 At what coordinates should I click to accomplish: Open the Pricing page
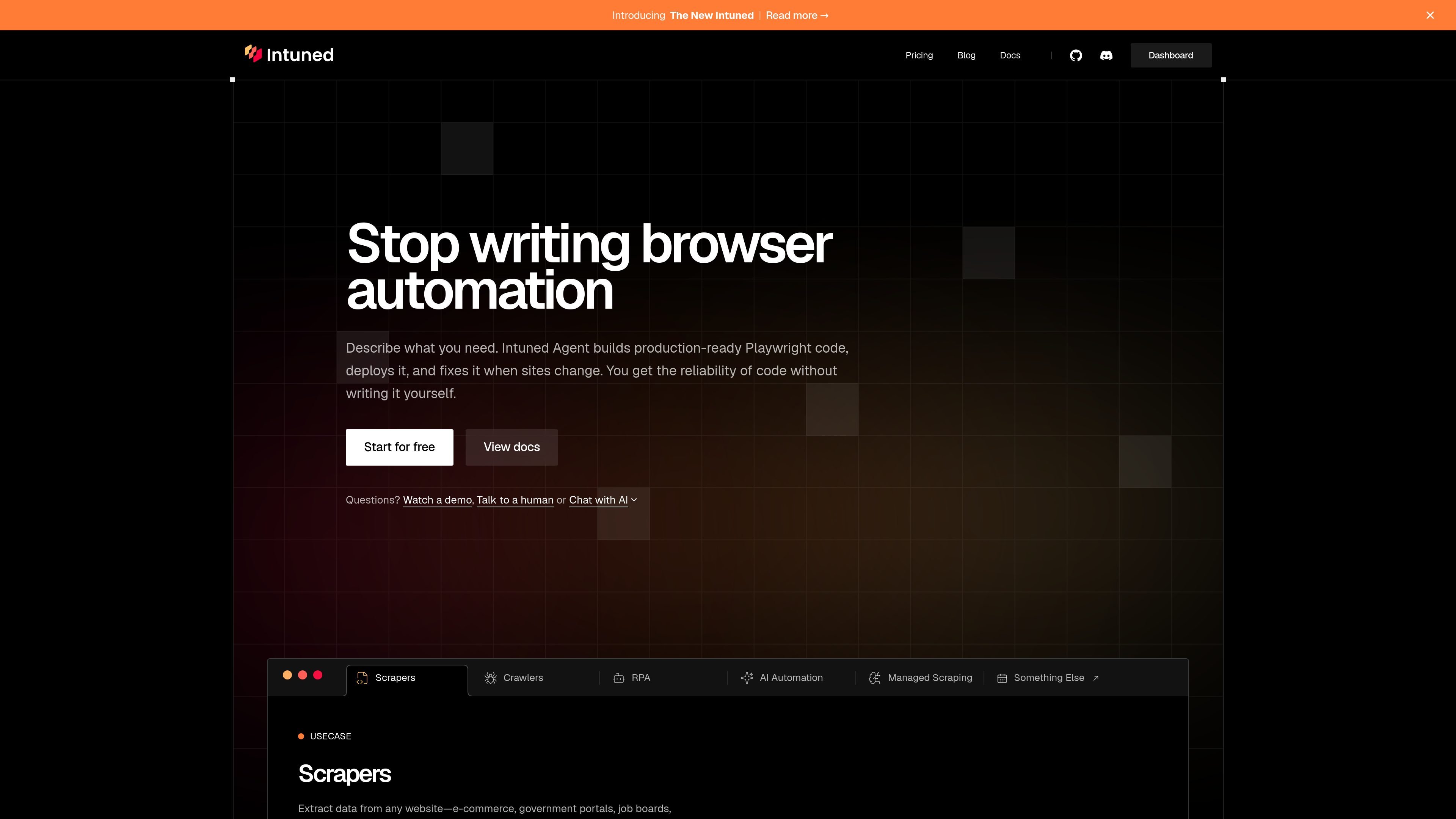(x=919, y=55)
